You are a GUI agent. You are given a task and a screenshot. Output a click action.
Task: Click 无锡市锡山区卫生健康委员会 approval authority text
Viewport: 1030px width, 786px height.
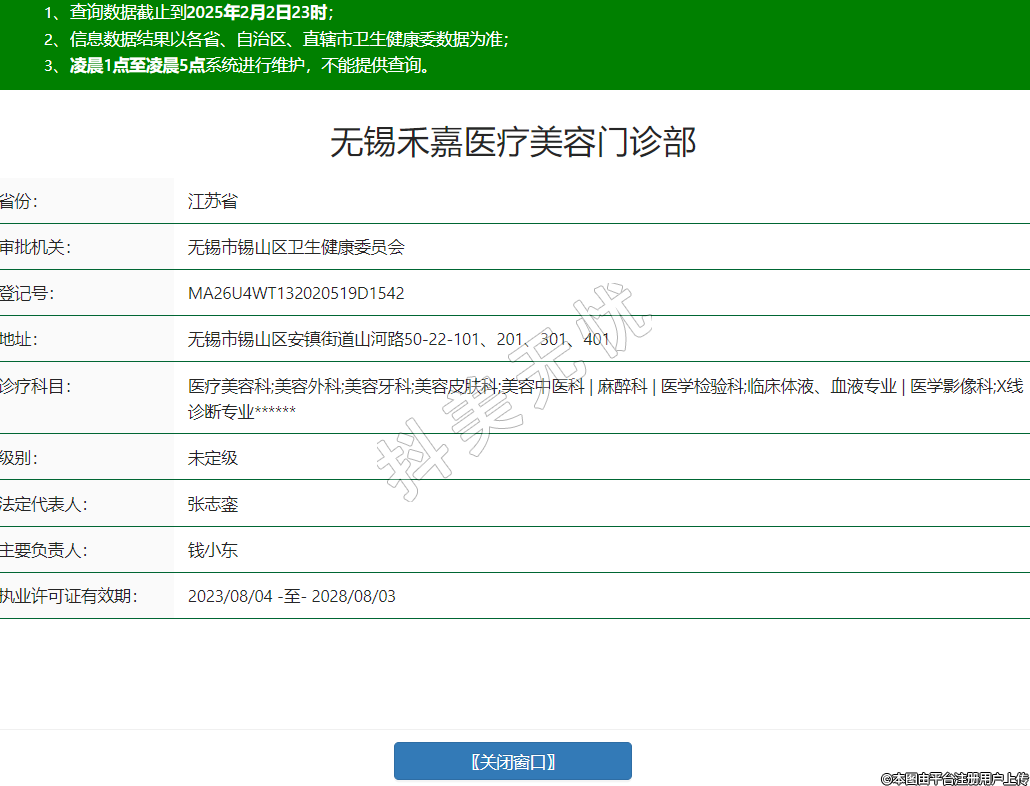[x=296, y=247]
